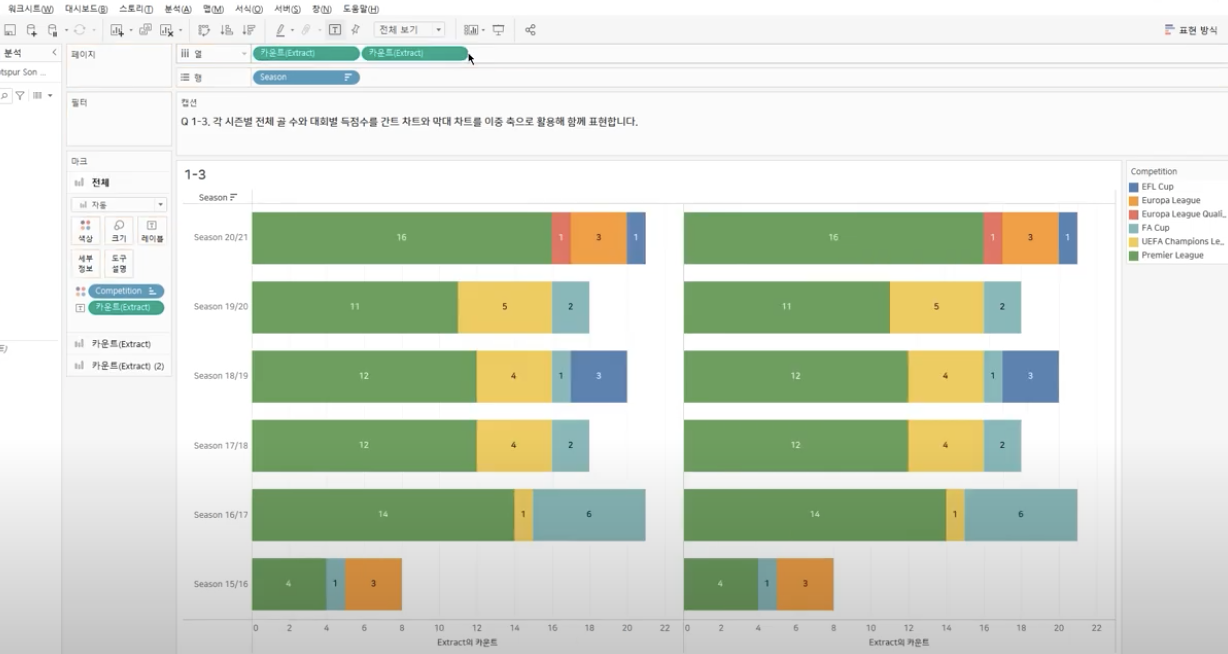Open Presentation mode from the toolbar

coord(498,30)
